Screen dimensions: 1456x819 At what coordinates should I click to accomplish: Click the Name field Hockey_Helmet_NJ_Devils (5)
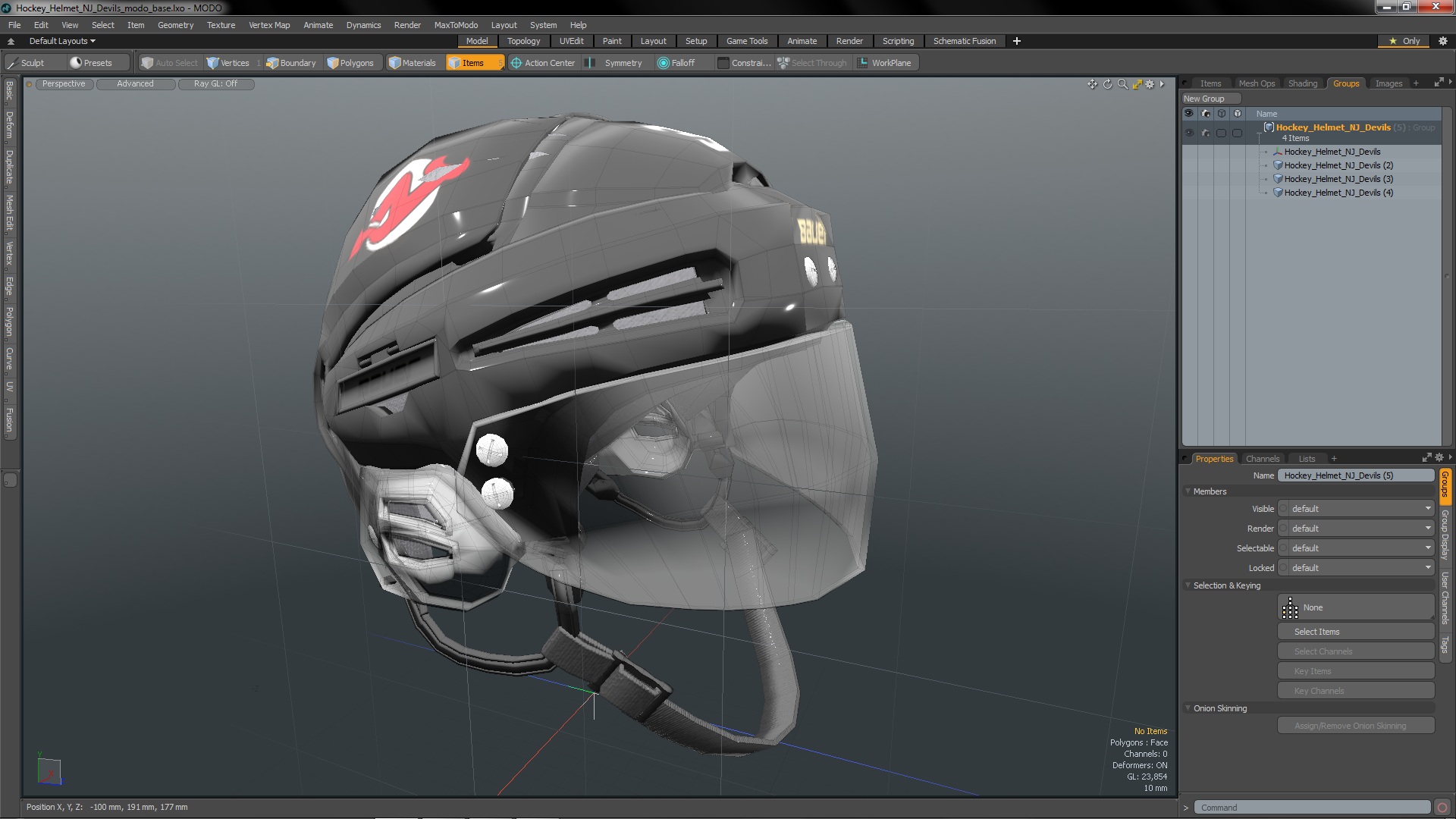click(x=1356, y=475)
